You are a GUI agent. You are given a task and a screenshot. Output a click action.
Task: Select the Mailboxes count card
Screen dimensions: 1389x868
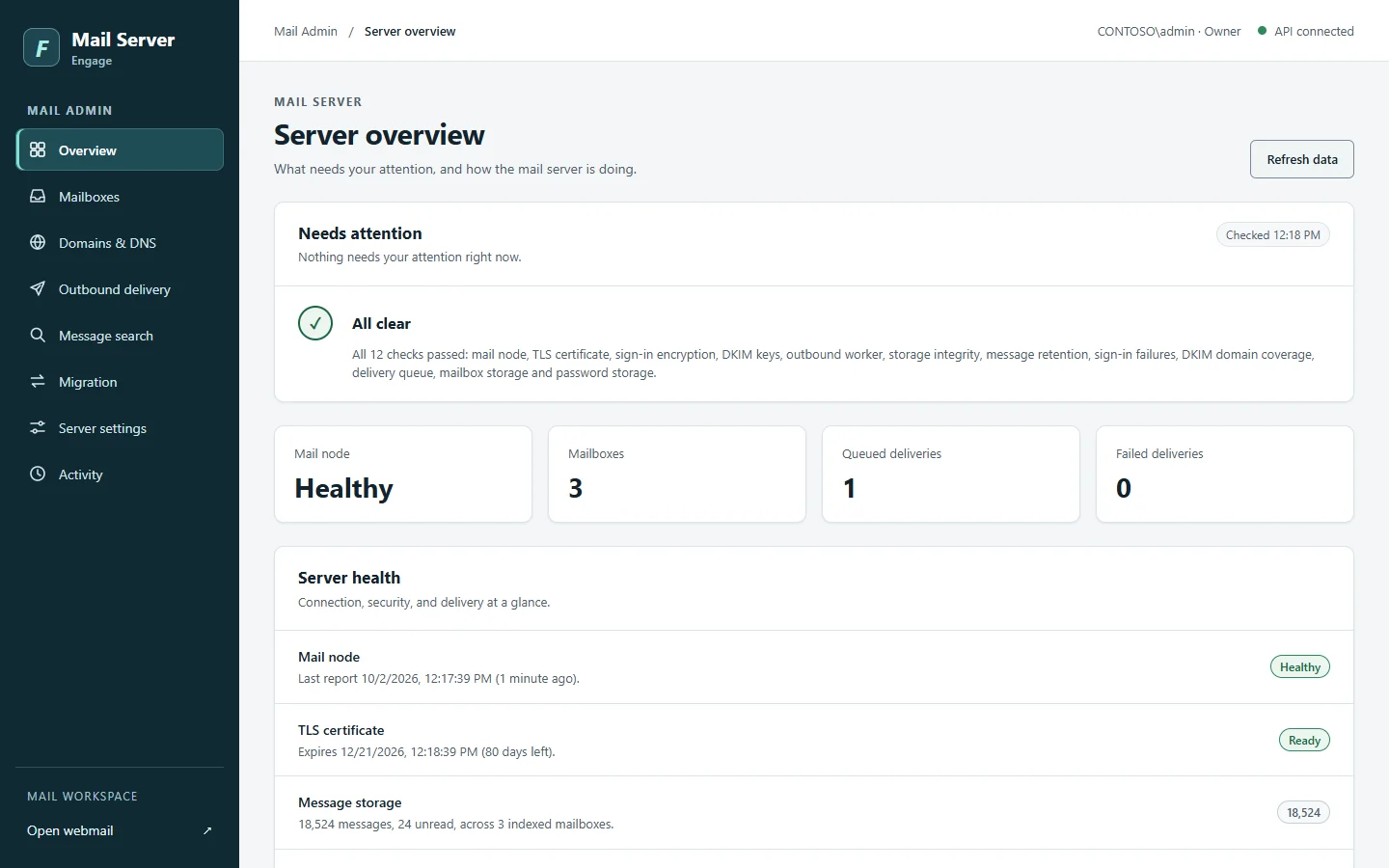tap(677, 474)
